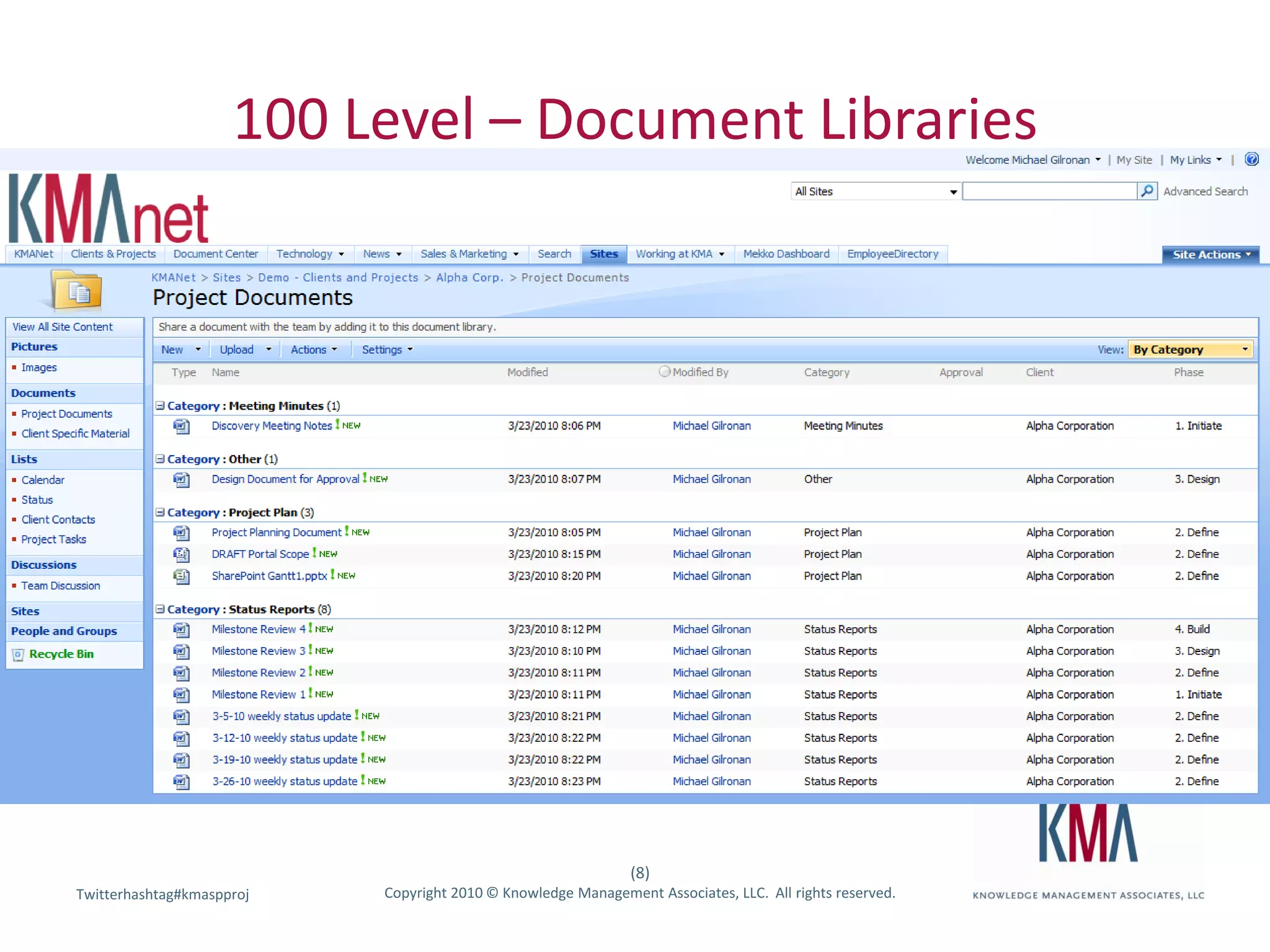1270x952 pixels.
Task: Click Word icon for Design Document for Approval
Action: click(x=181, y=480)
